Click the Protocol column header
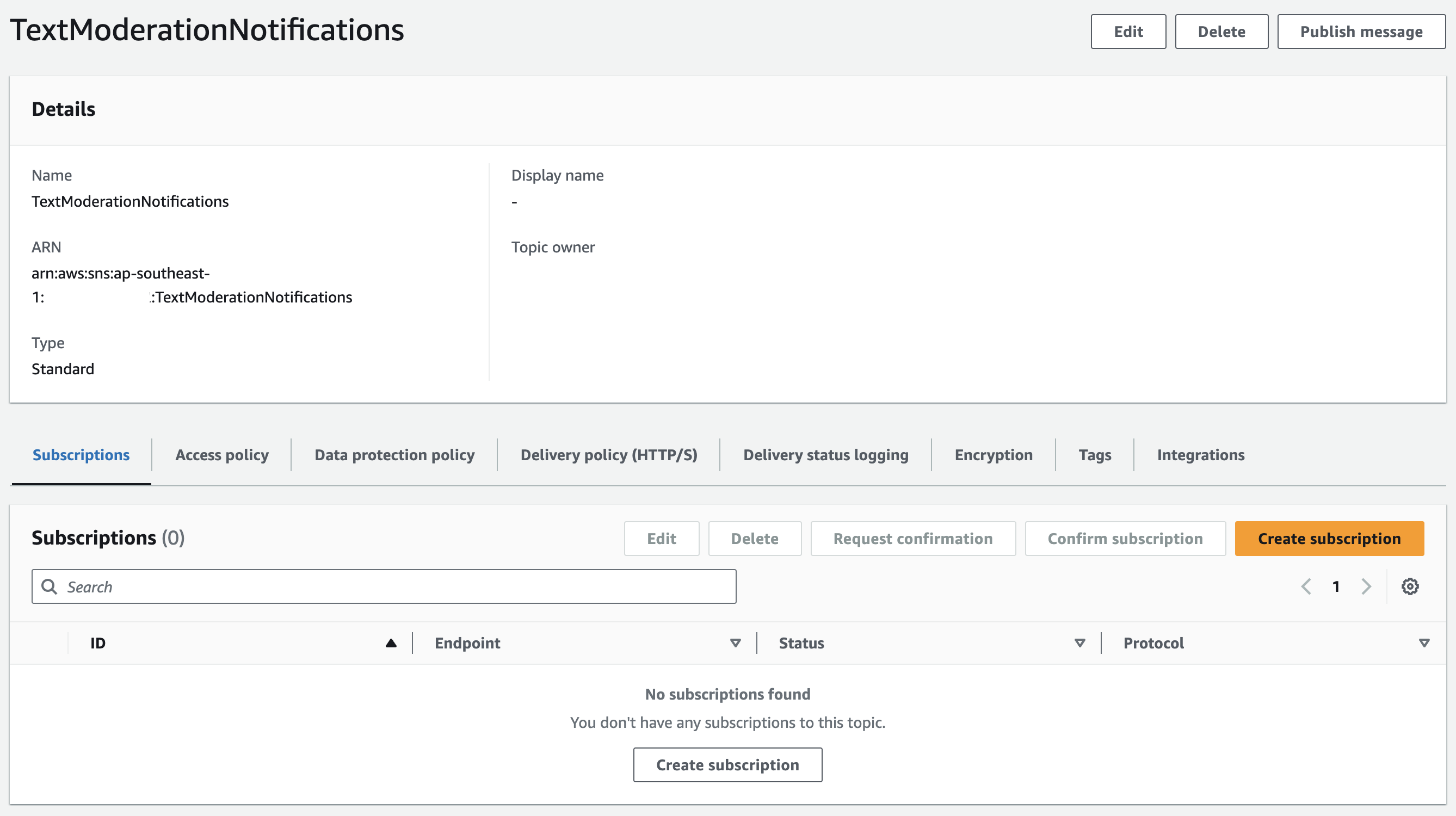Screen dimensions: 1456x816 [1153, 643]
